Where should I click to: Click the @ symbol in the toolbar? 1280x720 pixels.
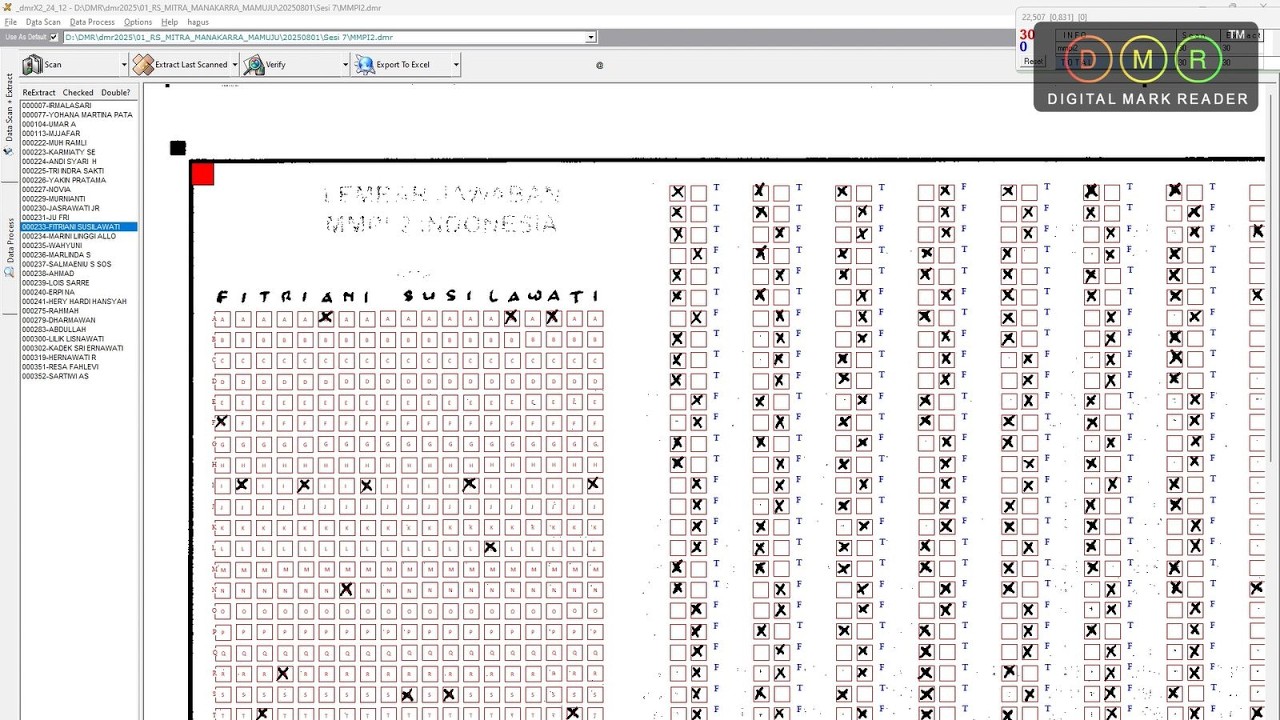click(600, 65)
